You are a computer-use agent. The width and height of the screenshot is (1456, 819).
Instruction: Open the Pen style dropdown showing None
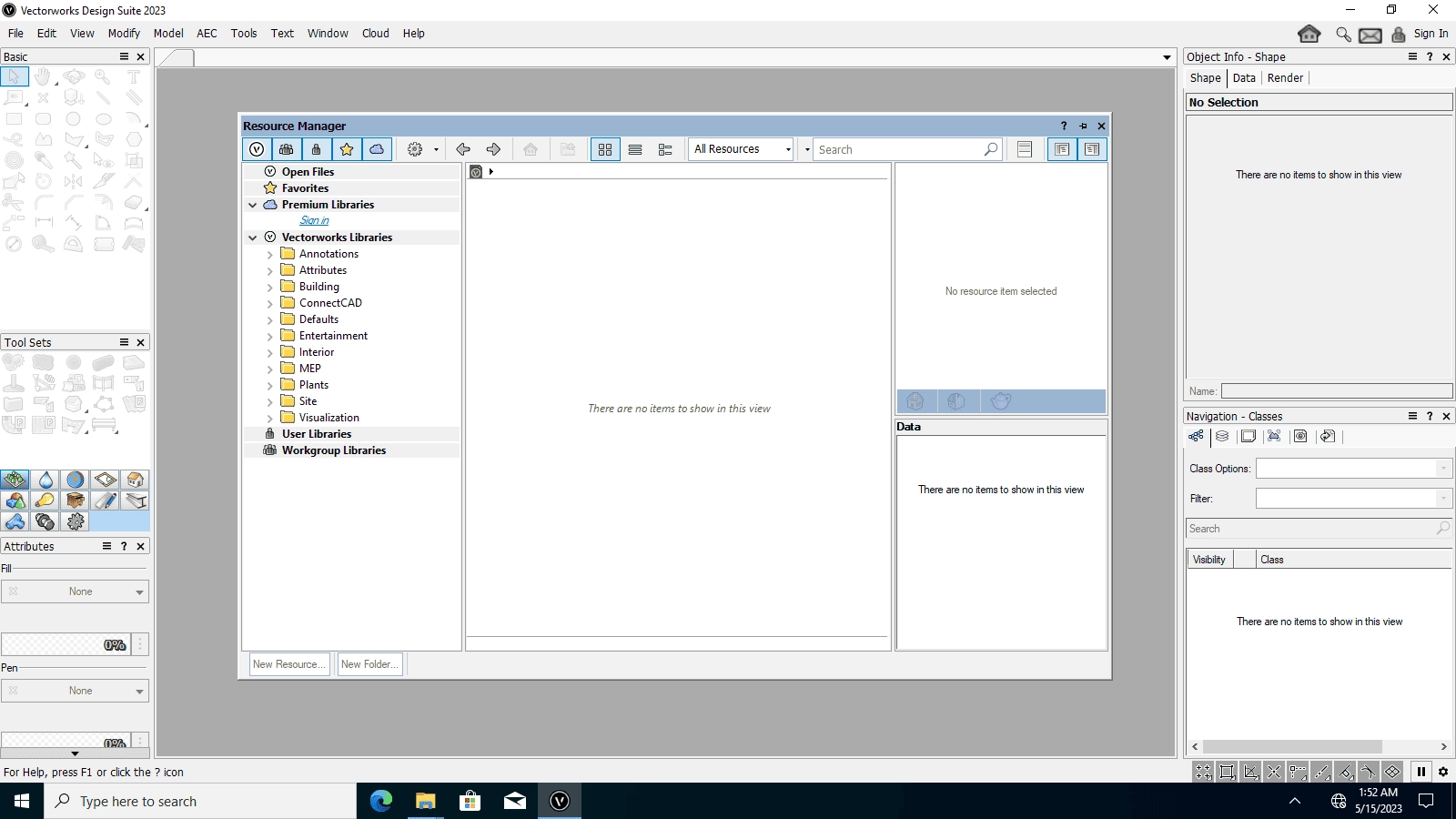(75, 691)
